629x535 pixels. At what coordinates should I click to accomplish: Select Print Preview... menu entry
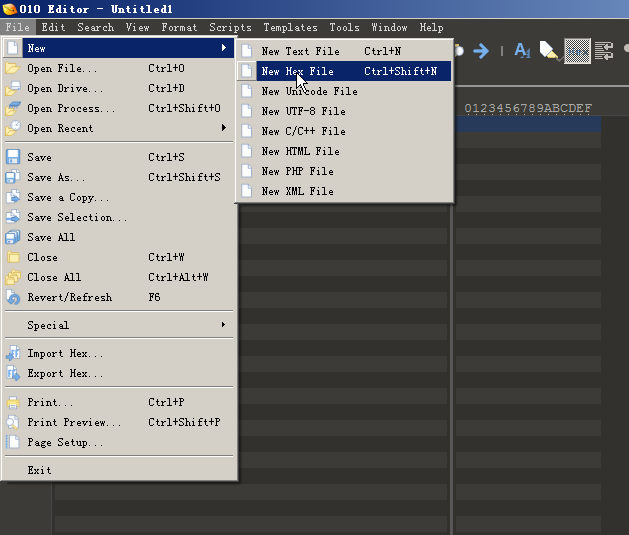119,422
